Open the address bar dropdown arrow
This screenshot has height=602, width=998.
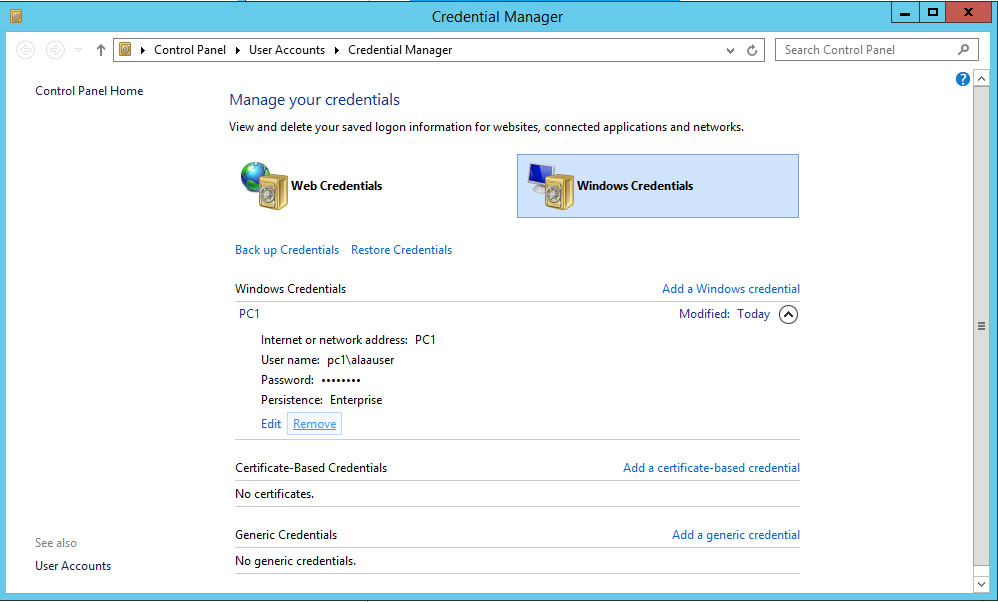coord(730,49)
